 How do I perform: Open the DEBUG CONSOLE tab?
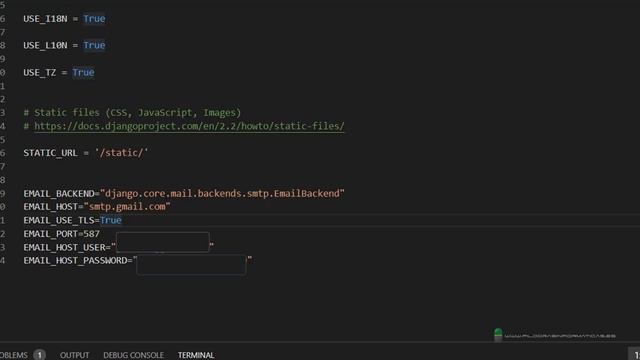click(x=133, y=355)
